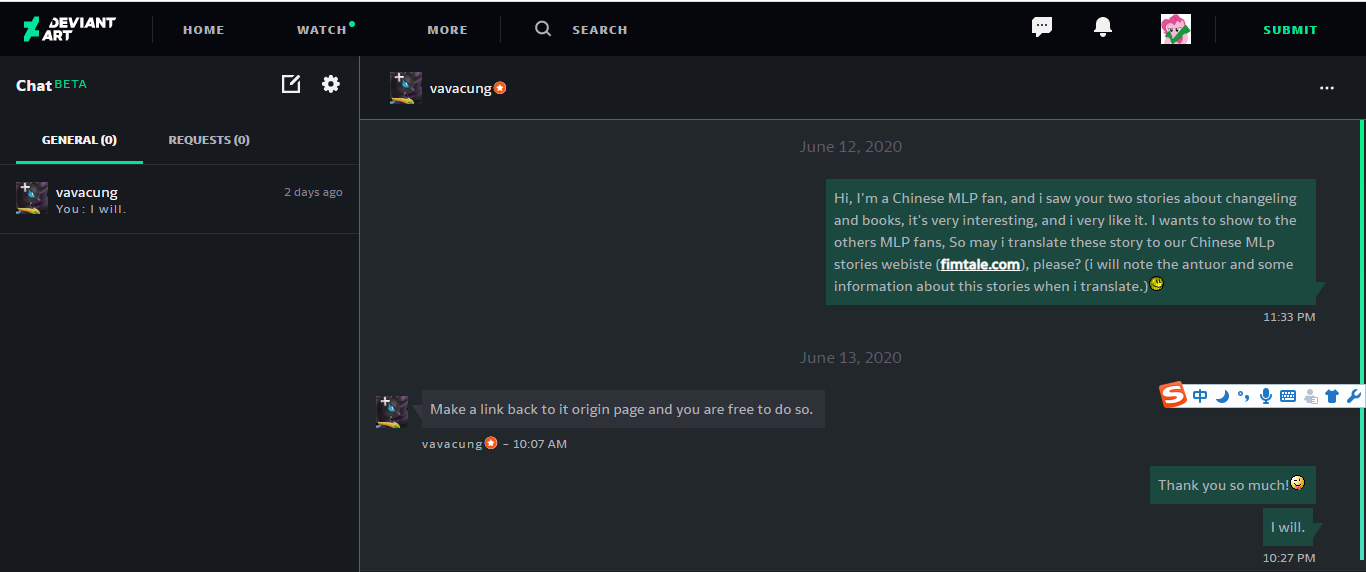Click the DeviantArt logo
The height and width of the screenshot is (572, 1366).
(x=69, y=29)
